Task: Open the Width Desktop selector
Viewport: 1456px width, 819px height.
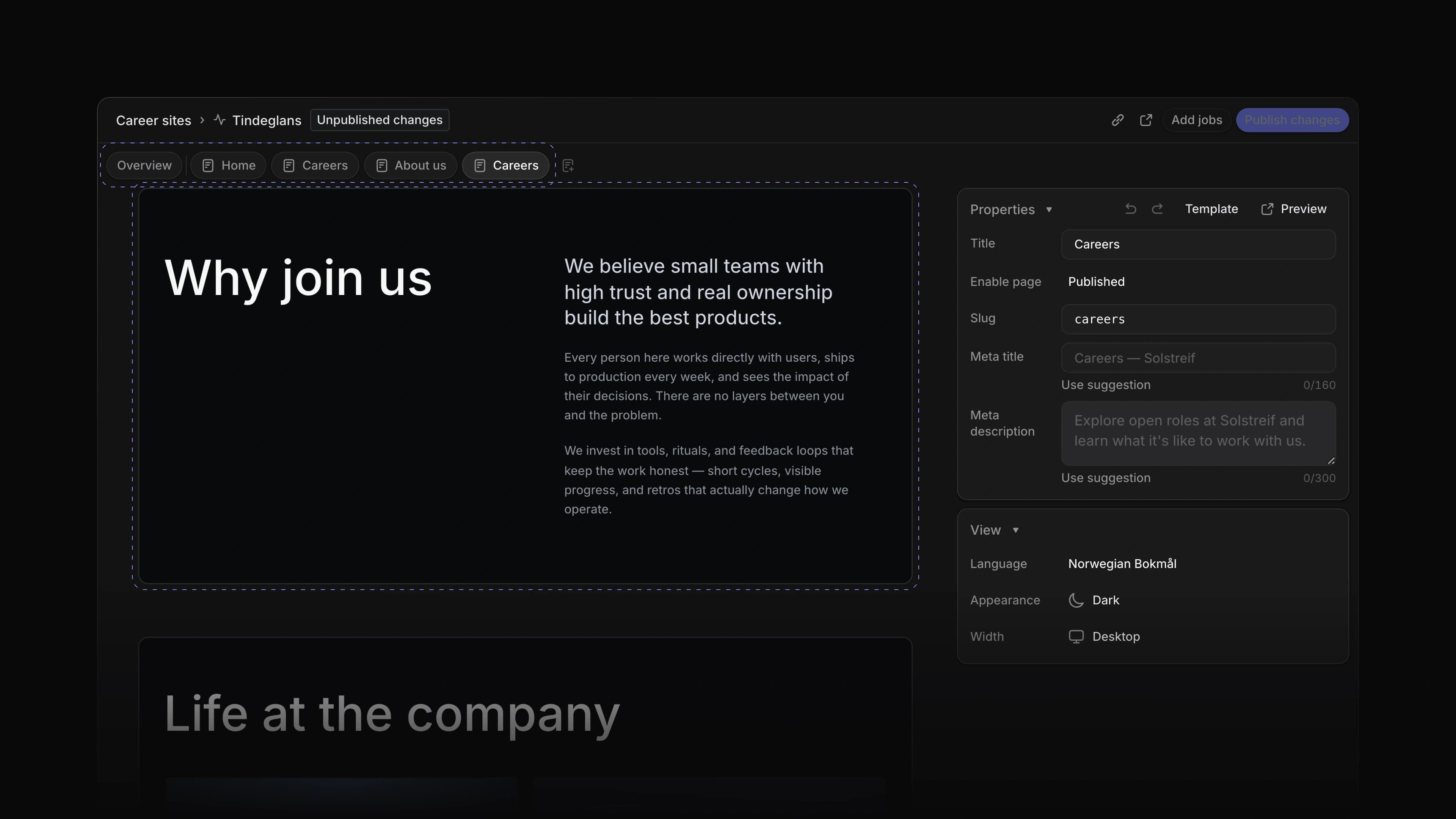Action: (1104, 637)
